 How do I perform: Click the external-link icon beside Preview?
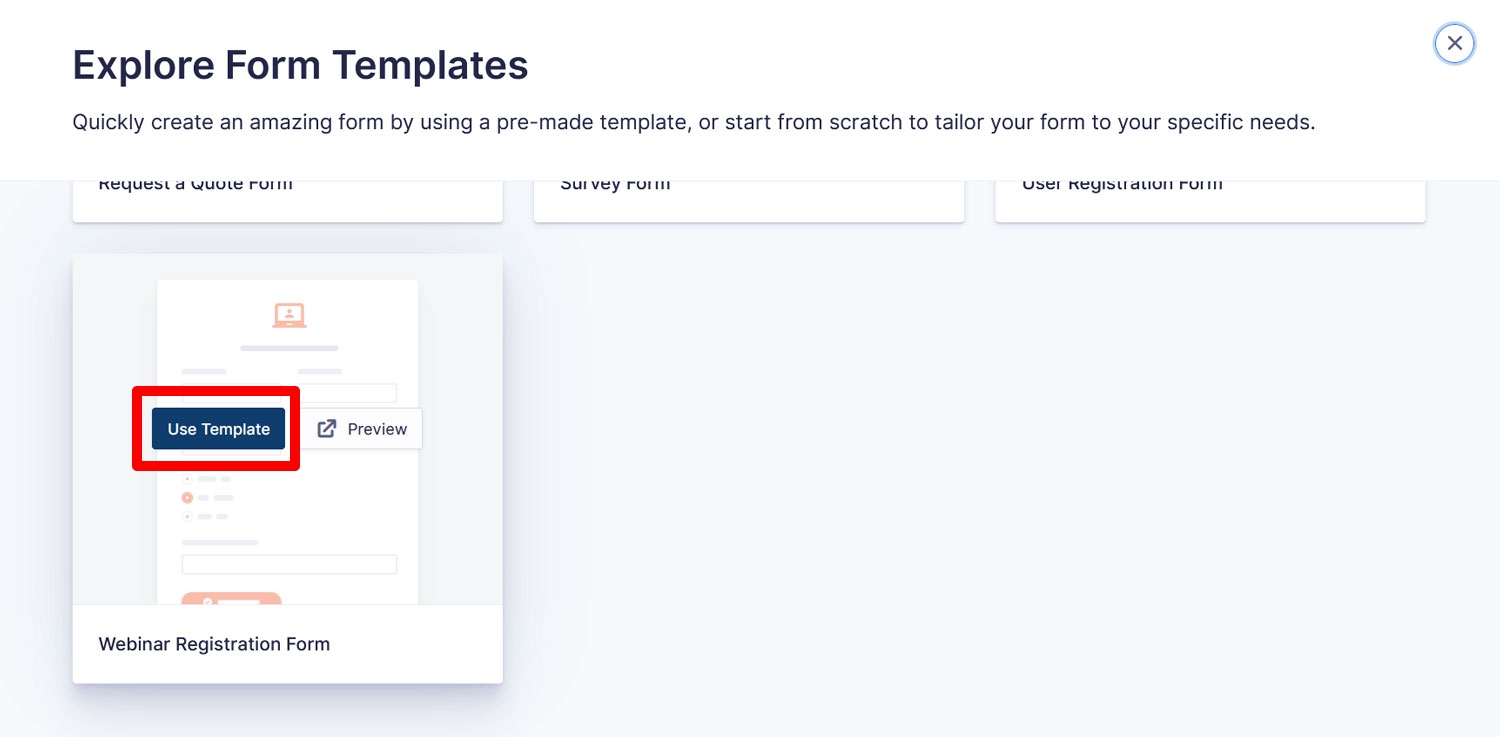coord(327,429)
